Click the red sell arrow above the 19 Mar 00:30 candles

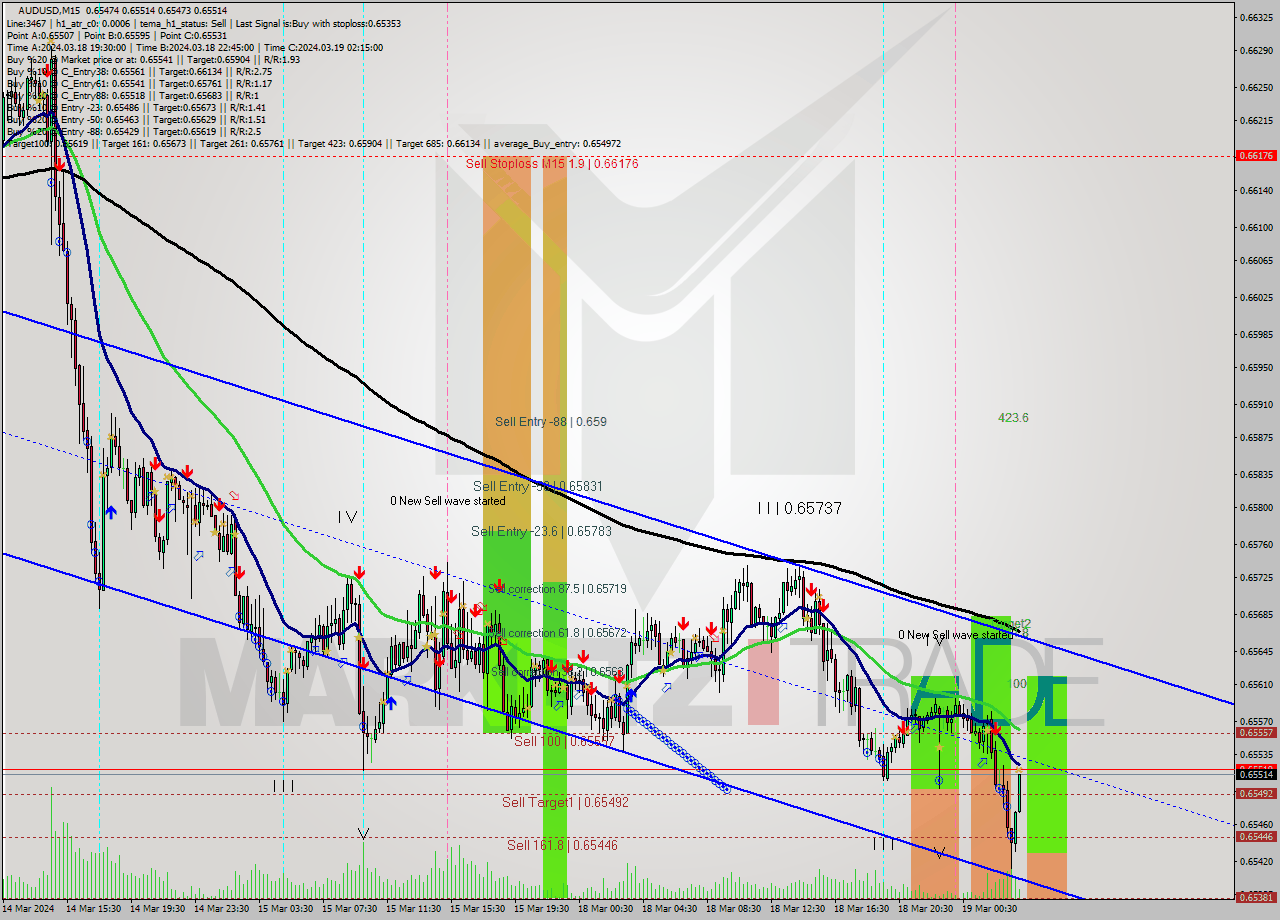996,729
